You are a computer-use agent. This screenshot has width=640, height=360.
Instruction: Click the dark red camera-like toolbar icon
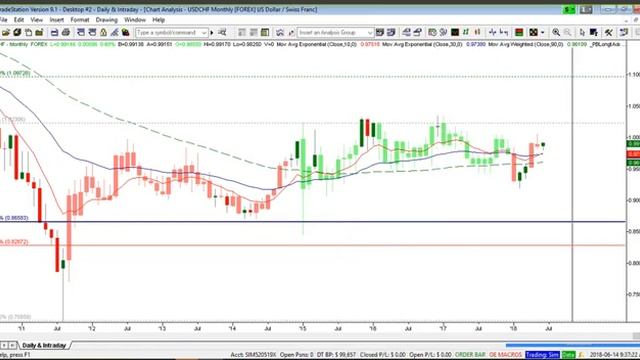(x=126, y=32)
